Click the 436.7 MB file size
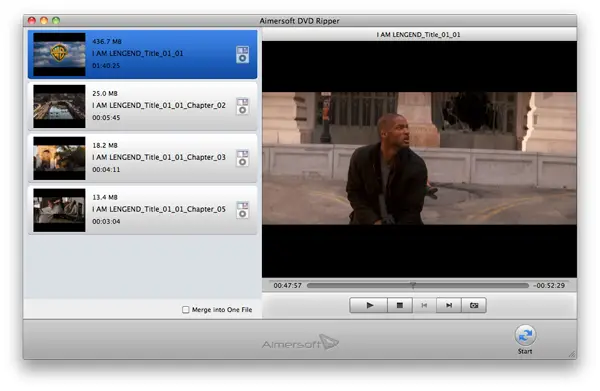600x391 pixels. (x=107, y=41)
